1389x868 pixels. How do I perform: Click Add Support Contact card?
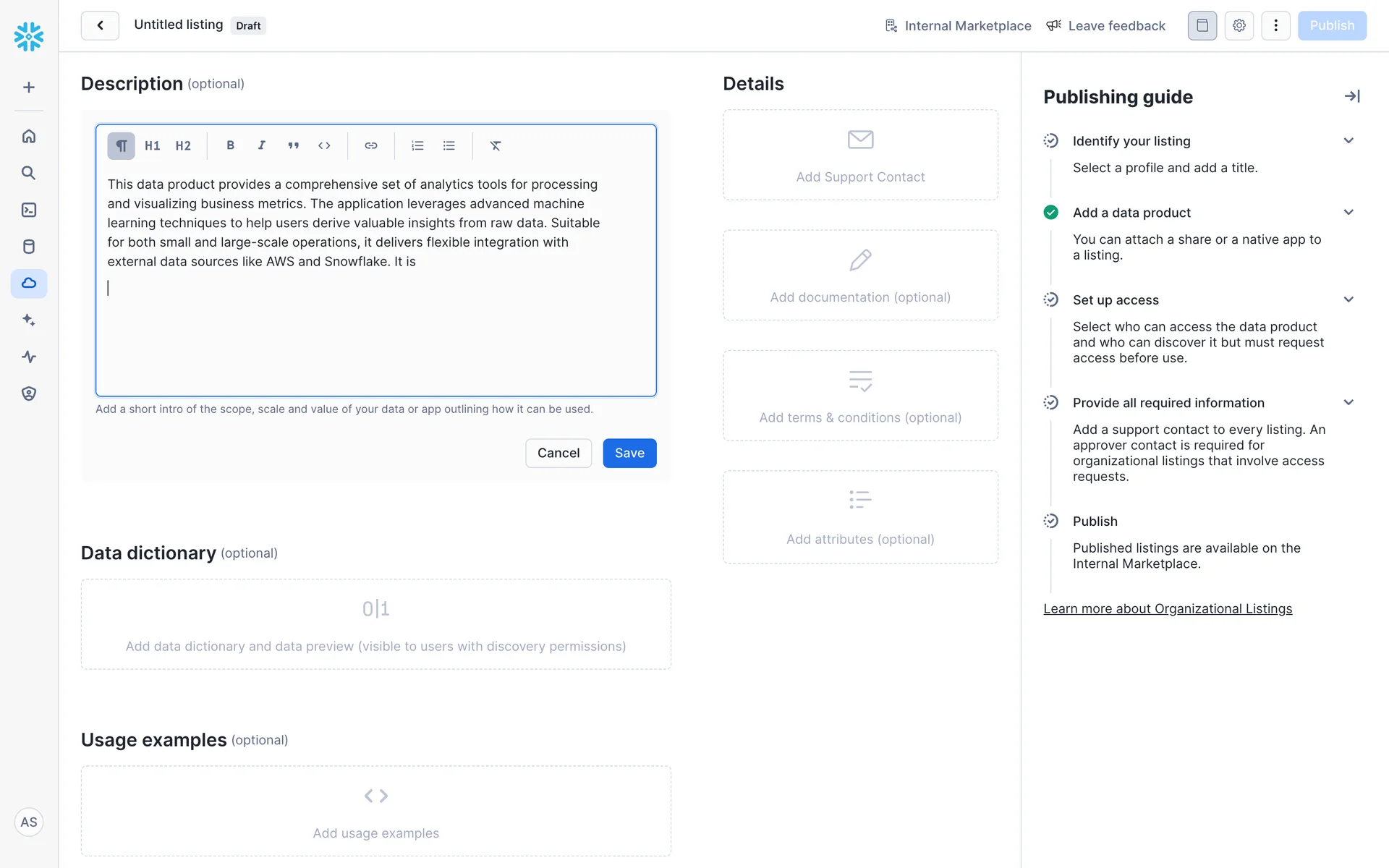click(x=860, y=155)
